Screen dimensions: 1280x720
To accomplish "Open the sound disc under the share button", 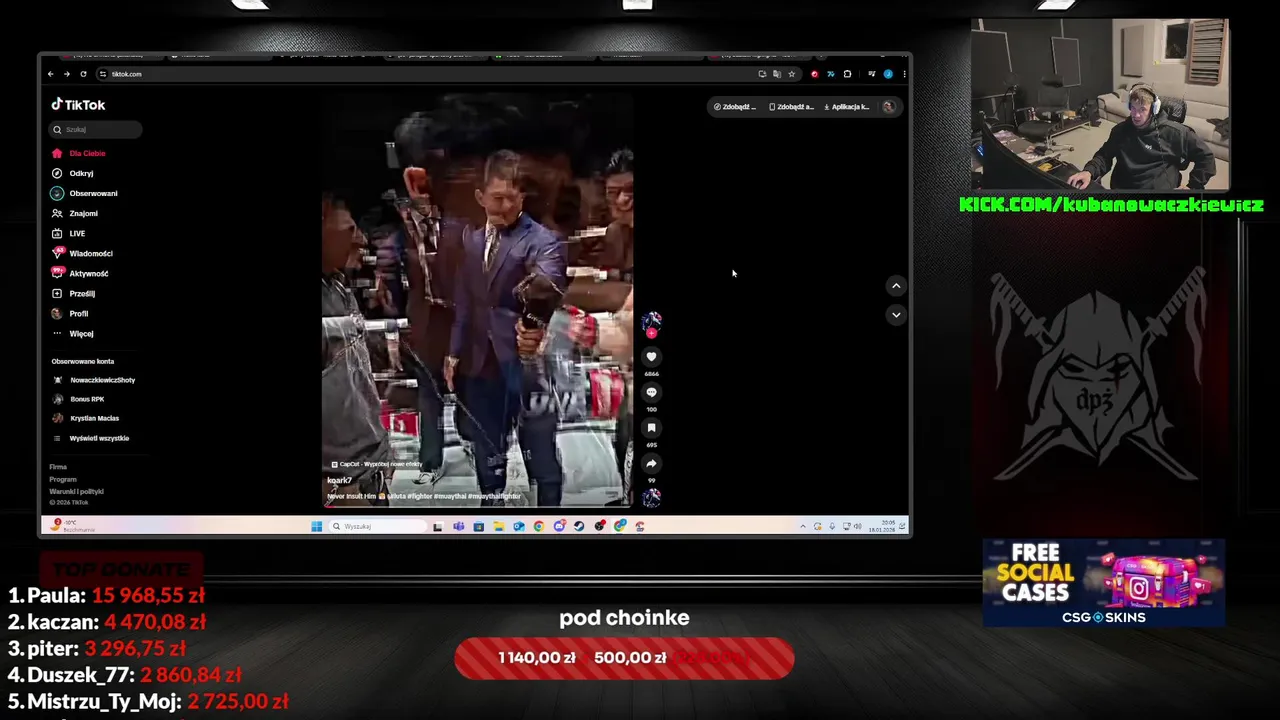I will coord(651,497).
